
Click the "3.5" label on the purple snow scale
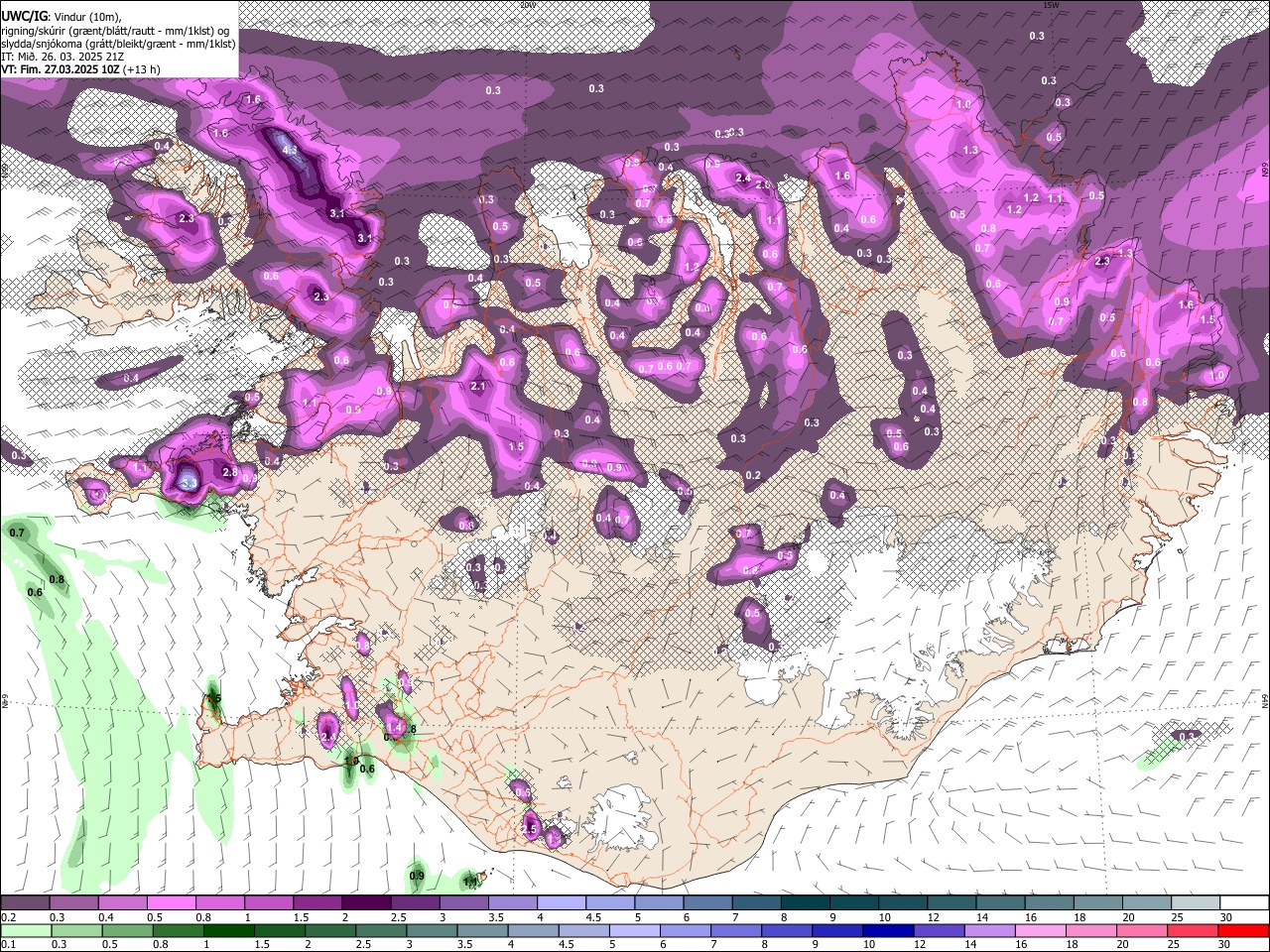click(495, 917)
